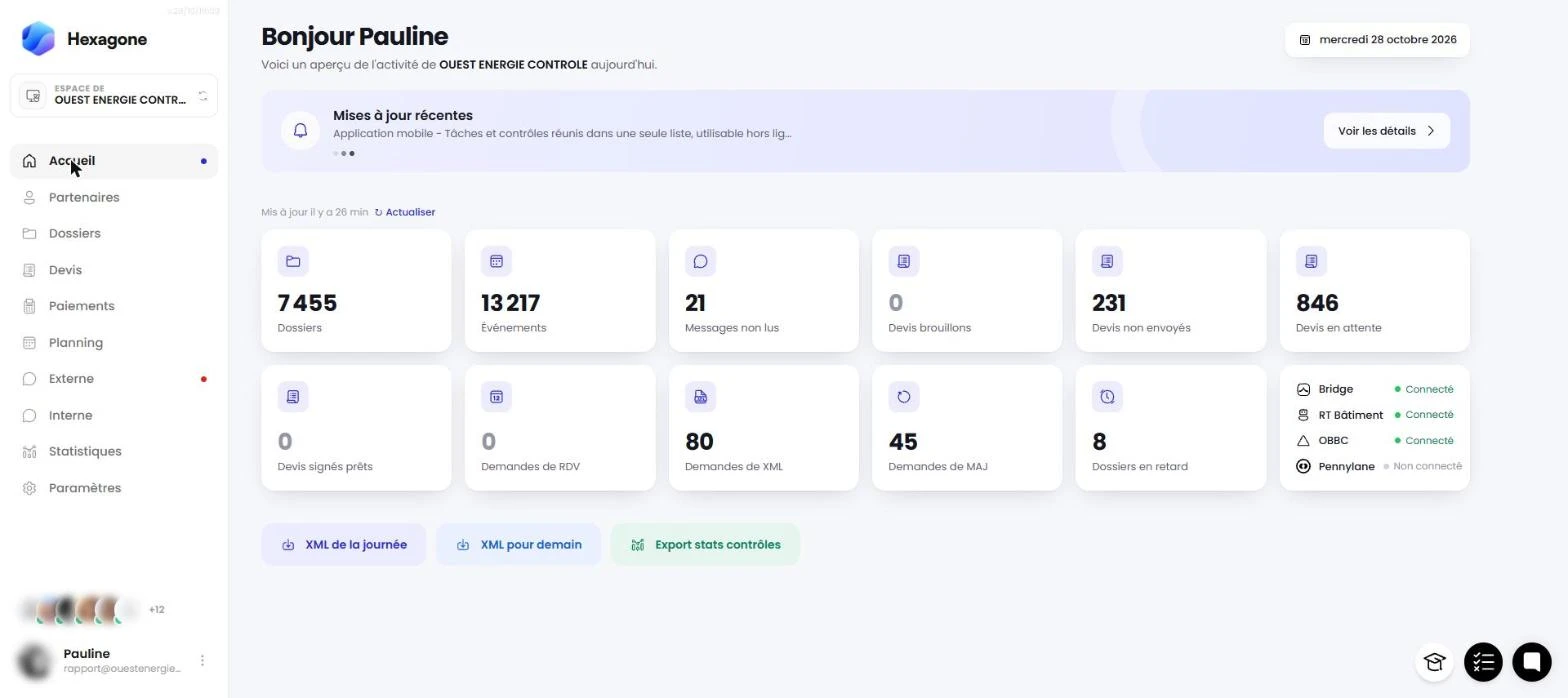This screenshot has height=698, width=1568.
Task: Click the Messages non lus chat icon
Action: 700,261
